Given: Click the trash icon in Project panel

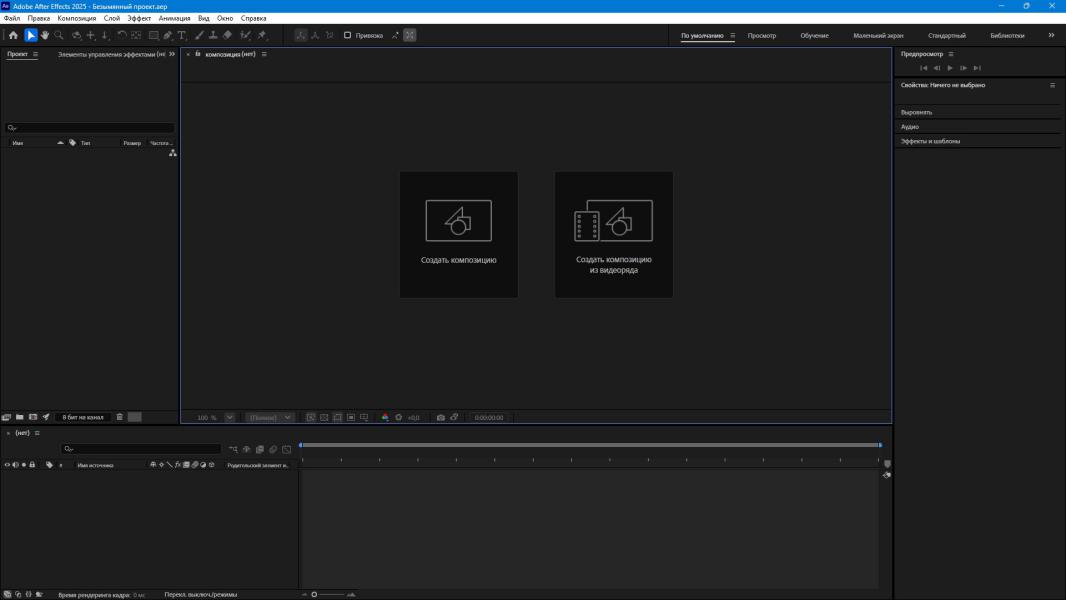Looking at the screenshot, I should click(120, 417).
